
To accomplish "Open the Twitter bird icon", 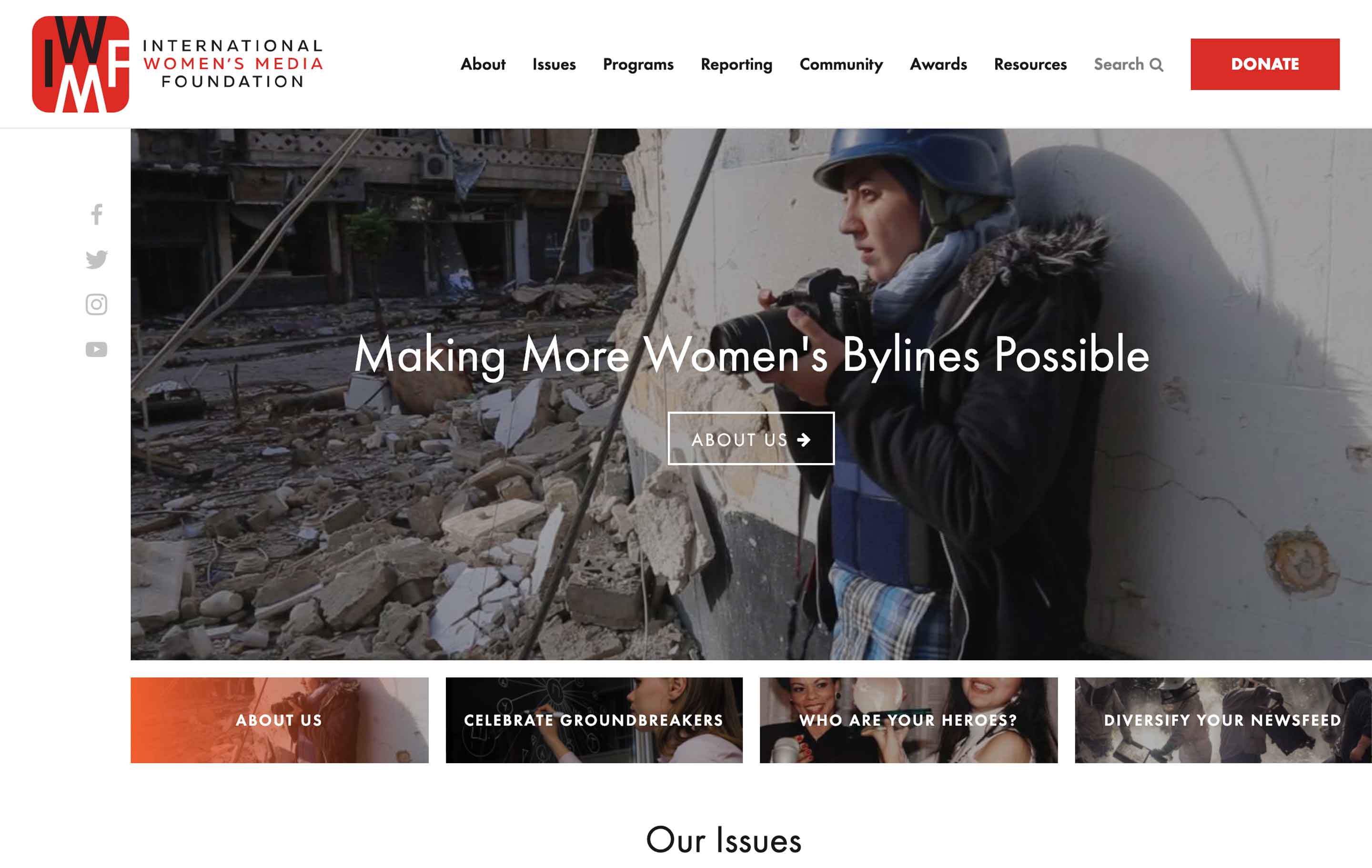I will [96, 259].
